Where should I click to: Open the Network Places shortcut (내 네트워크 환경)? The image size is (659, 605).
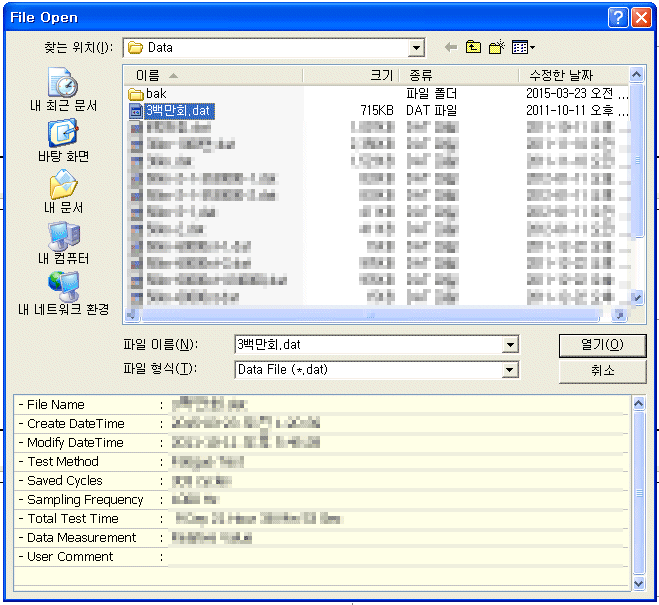[x=63, y=294]
